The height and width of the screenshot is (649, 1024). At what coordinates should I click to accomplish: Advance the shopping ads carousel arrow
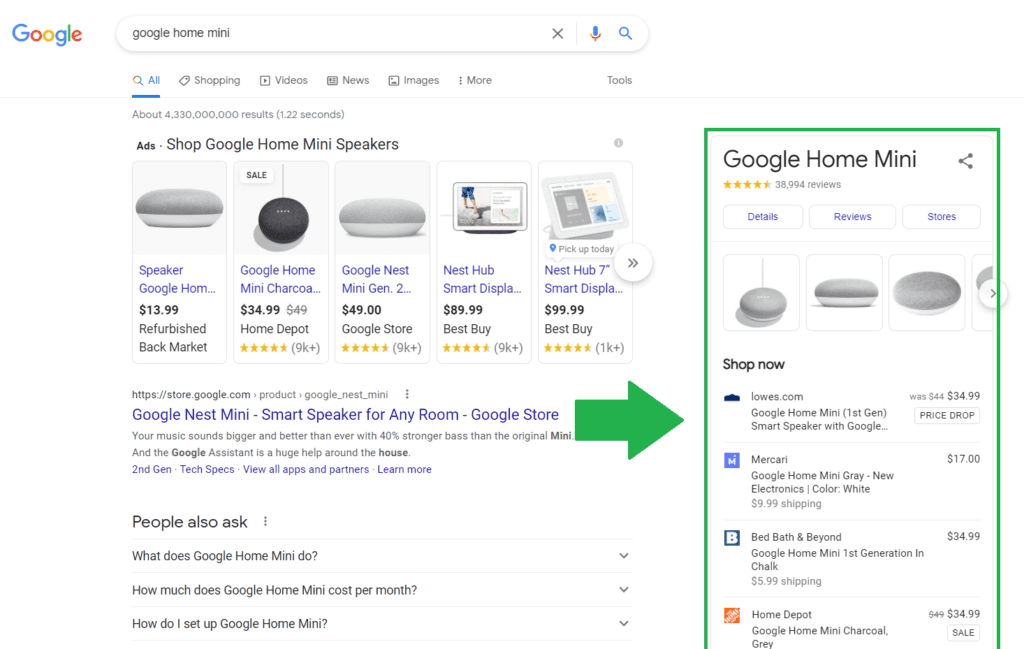coord(632,263)
